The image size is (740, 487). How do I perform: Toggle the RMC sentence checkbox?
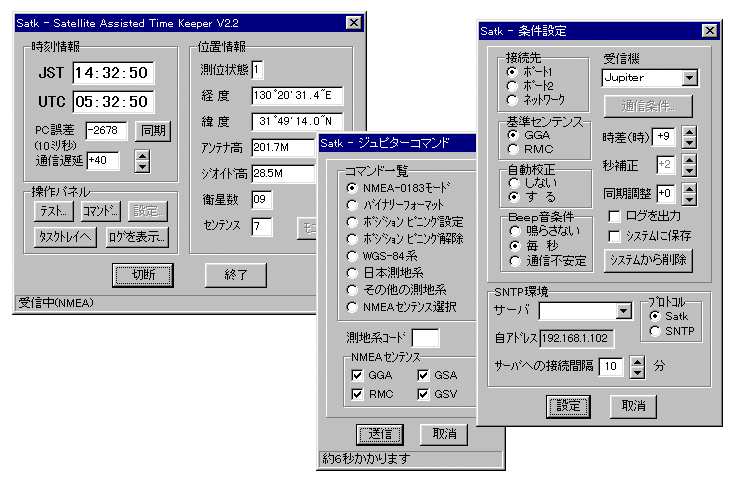[x=357, y=394]
